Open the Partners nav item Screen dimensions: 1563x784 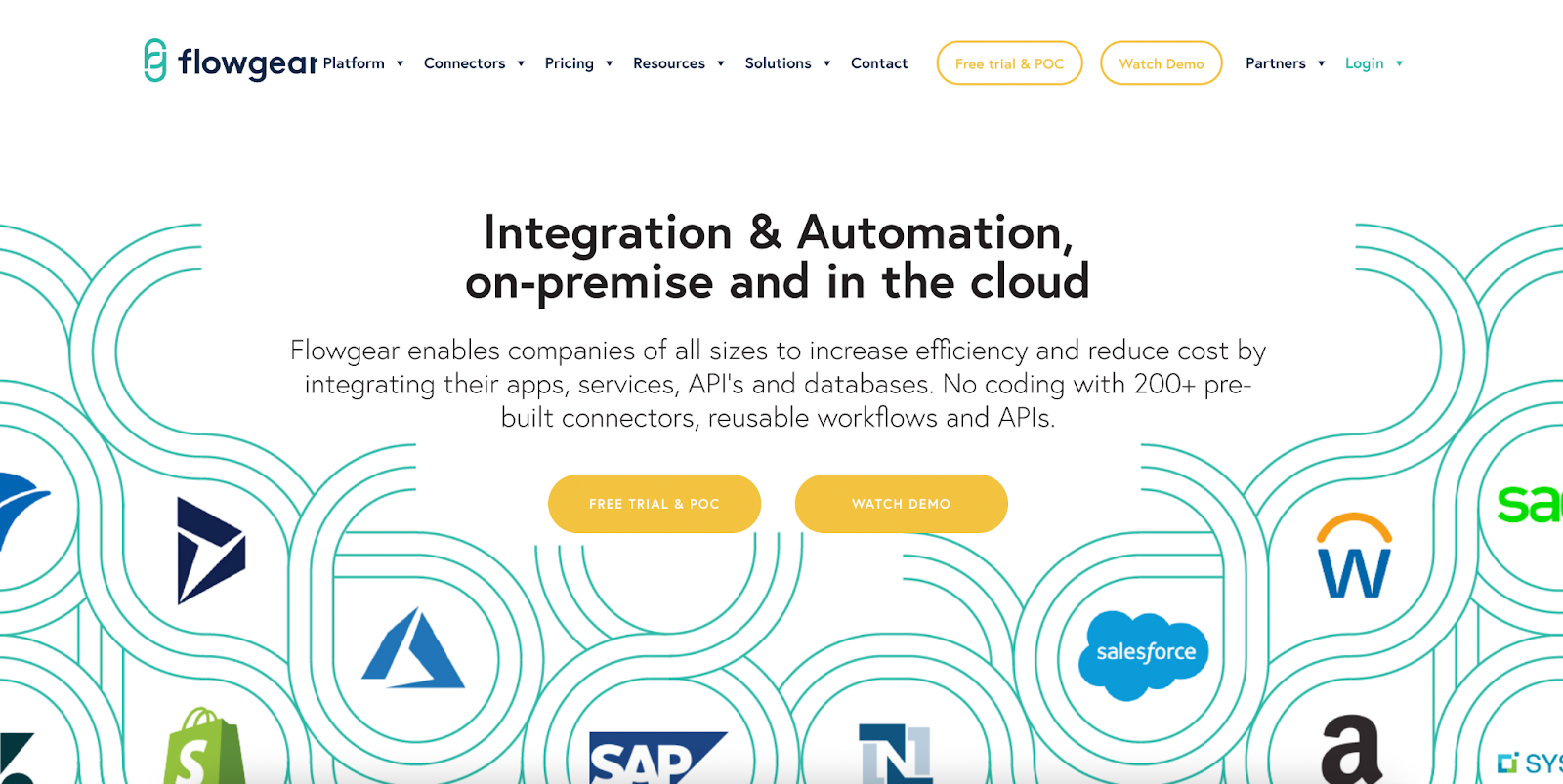click(x=1275, y=63)
